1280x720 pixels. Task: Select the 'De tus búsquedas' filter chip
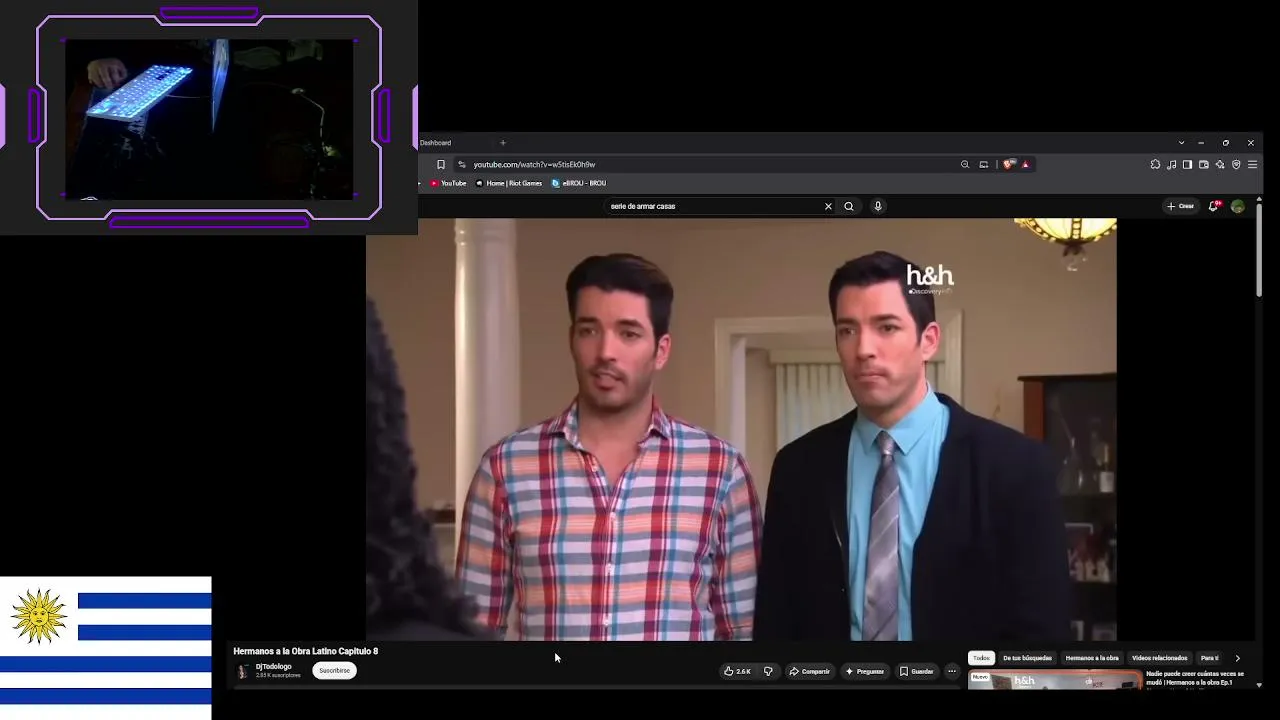click(1027, 658)
